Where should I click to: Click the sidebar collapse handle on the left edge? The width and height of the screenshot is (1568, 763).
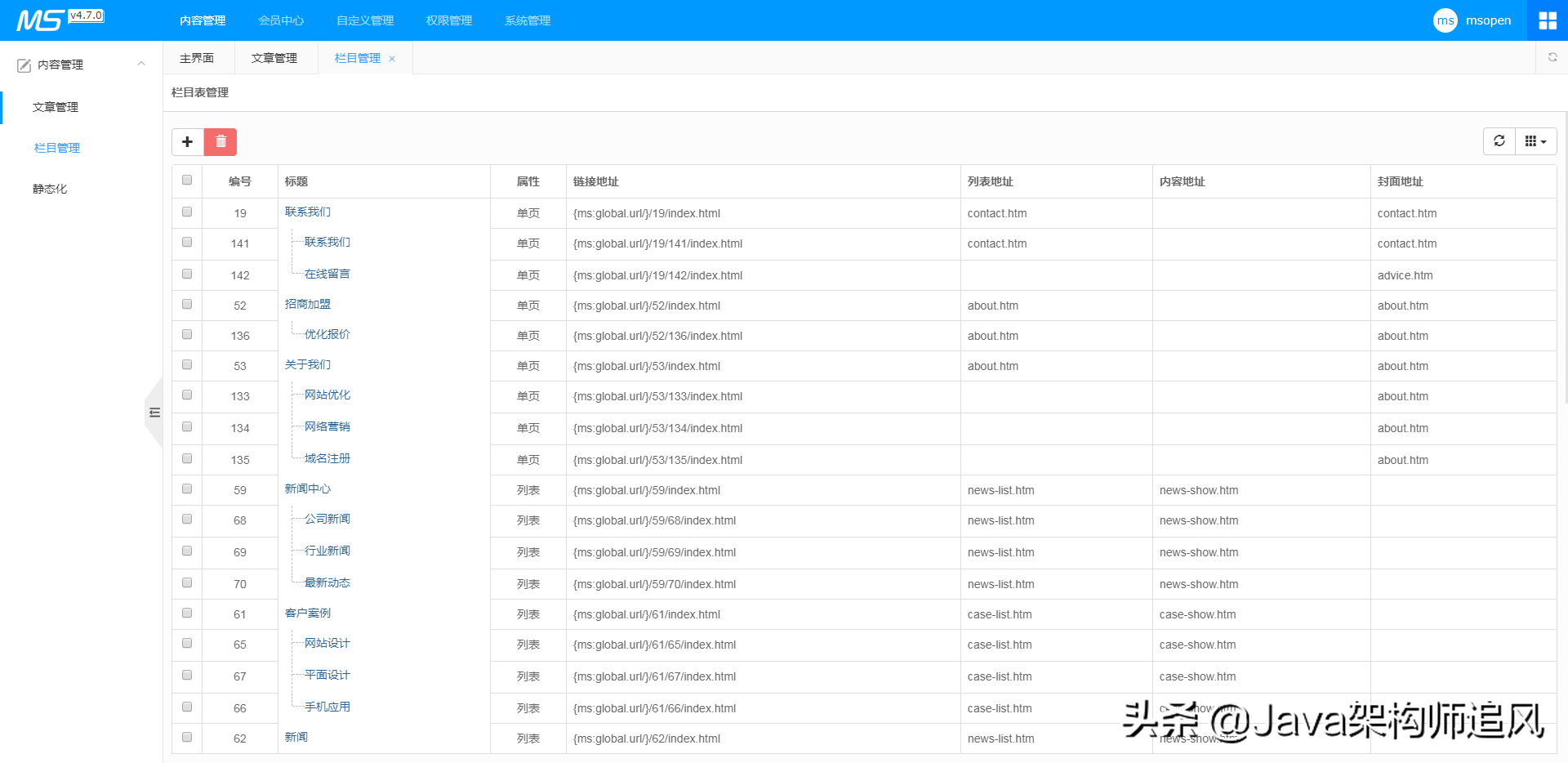point(154,413)
